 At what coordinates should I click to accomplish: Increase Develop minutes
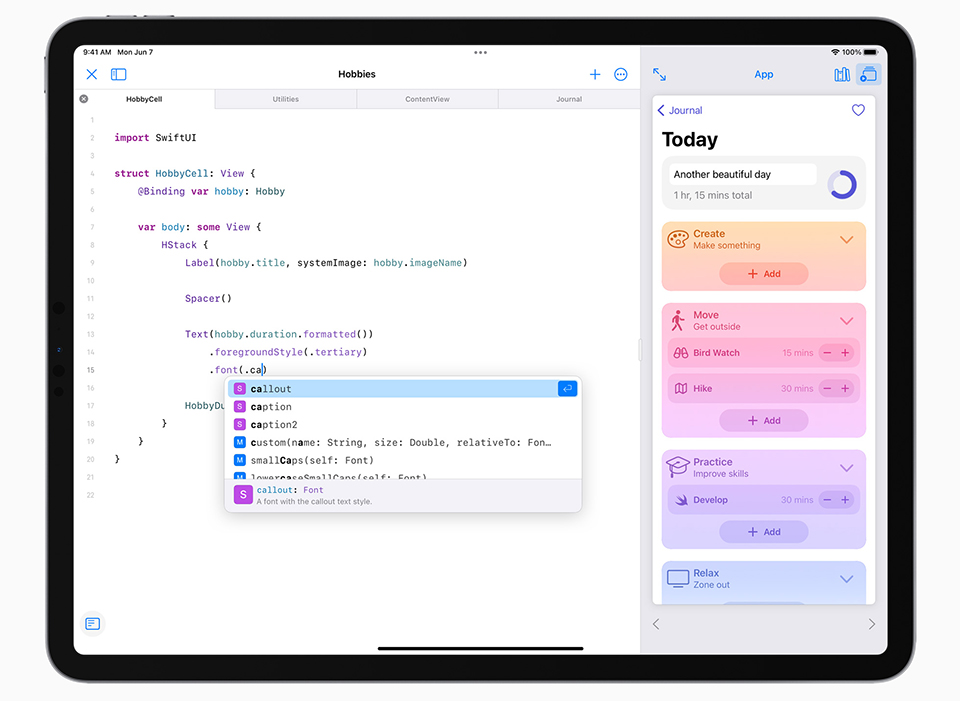pyautogui.click(x=846, y=500)
